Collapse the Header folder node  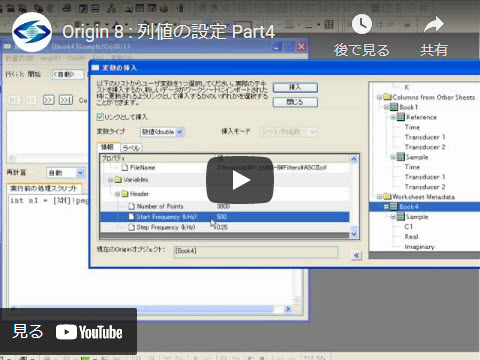pyautogui.click(x=117, y=194)
